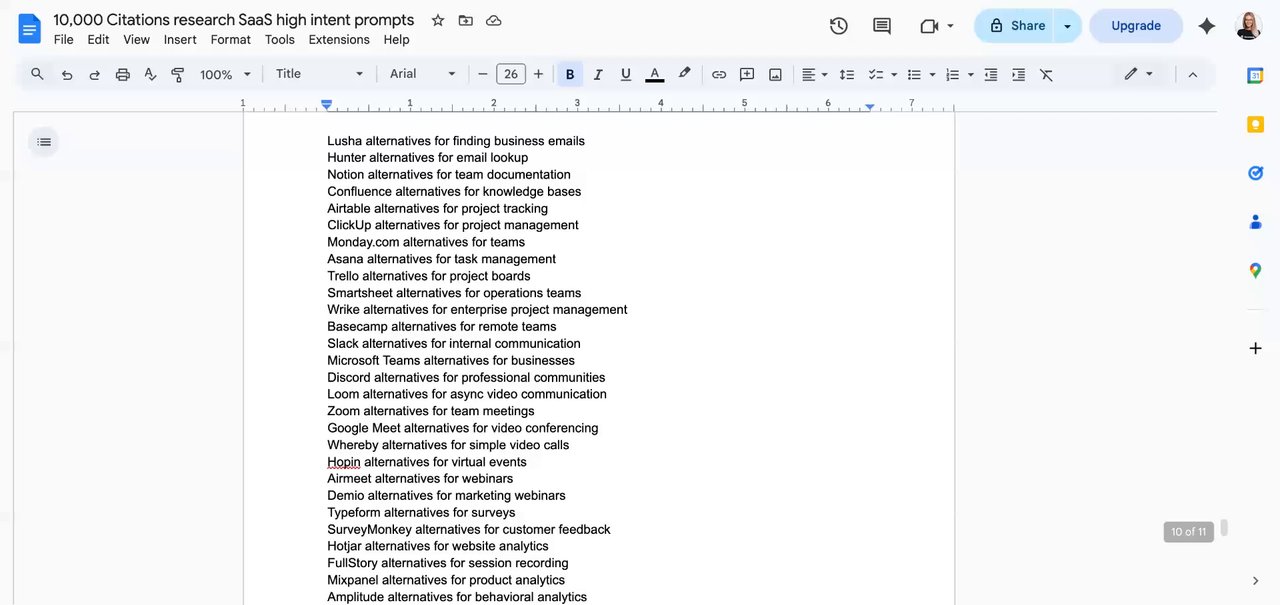This screenshot has width=1280, height=605.
Task: Open the Help menu
Action: tap(396, 40)
